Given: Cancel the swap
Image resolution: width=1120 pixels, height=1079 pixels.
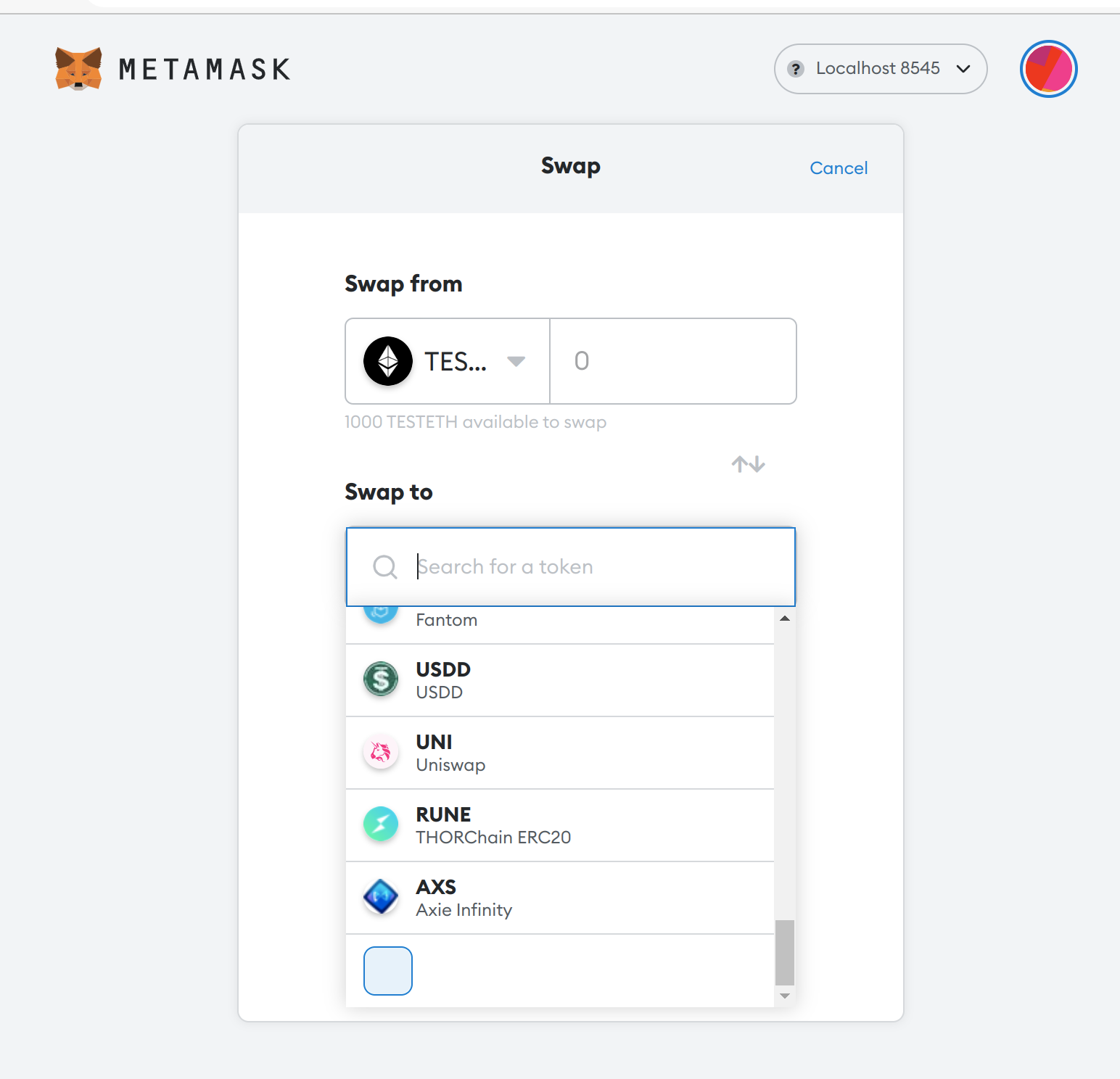Looking at the screenshot, I should 839,168.
